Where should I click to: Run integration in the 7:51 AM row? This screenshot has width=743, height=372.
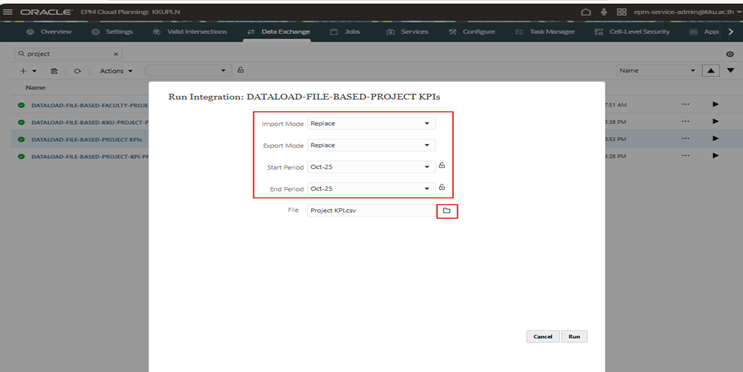click(716, 104)
